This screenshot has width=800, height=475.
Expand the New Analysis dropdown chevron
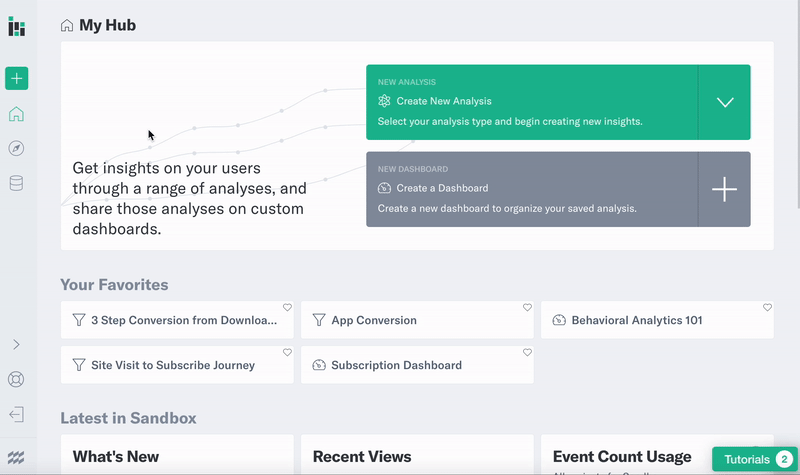(x=724, y=102)
